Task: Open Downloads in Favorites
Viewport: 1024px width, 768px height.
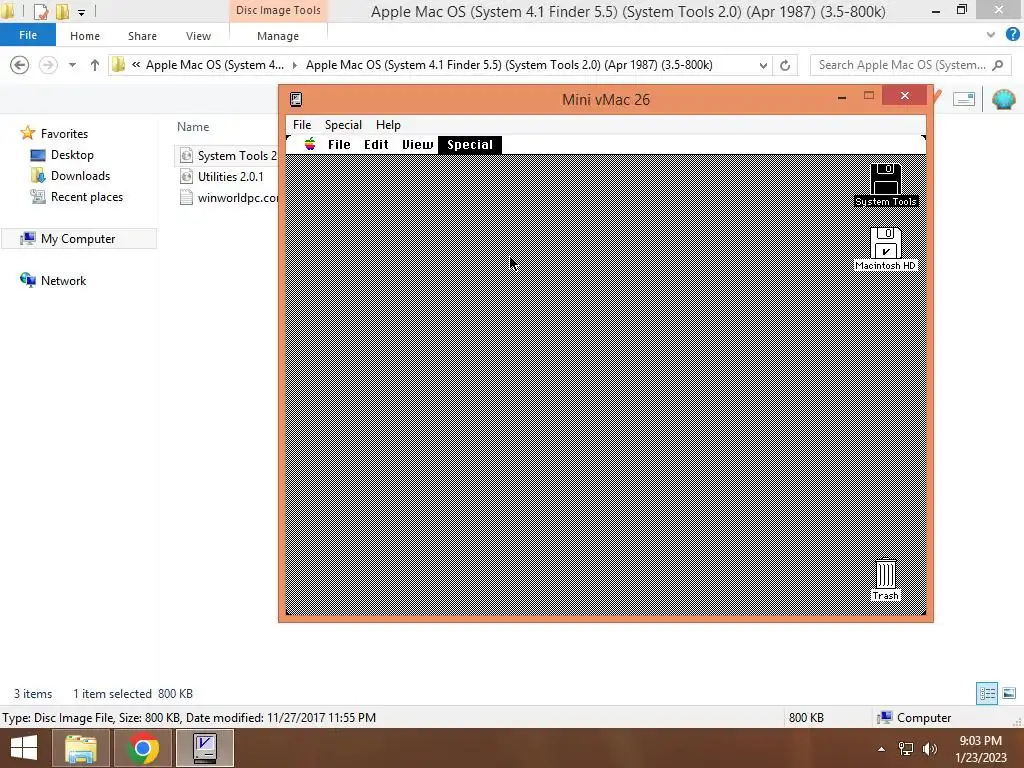Action: [x=80, y=176]
